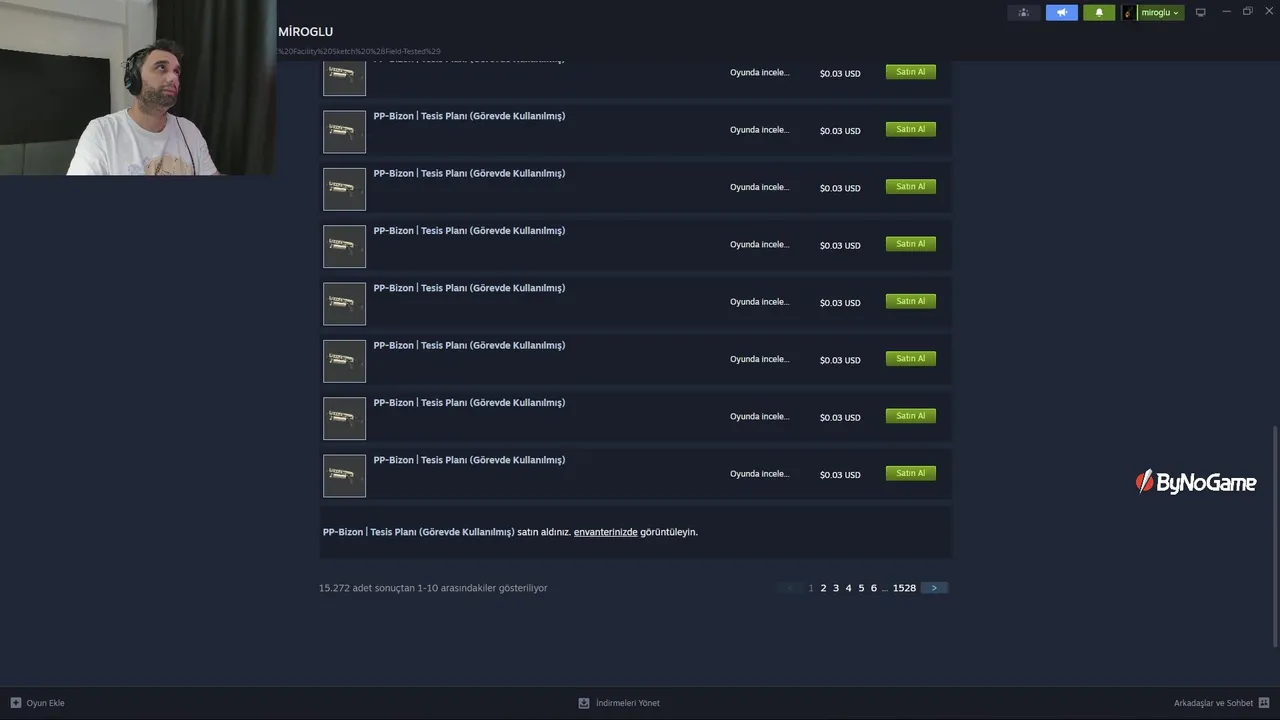Image resolution: width=1280 pixels, height=720 pixels.
Task: Go to results page 5
Action: 861,588
